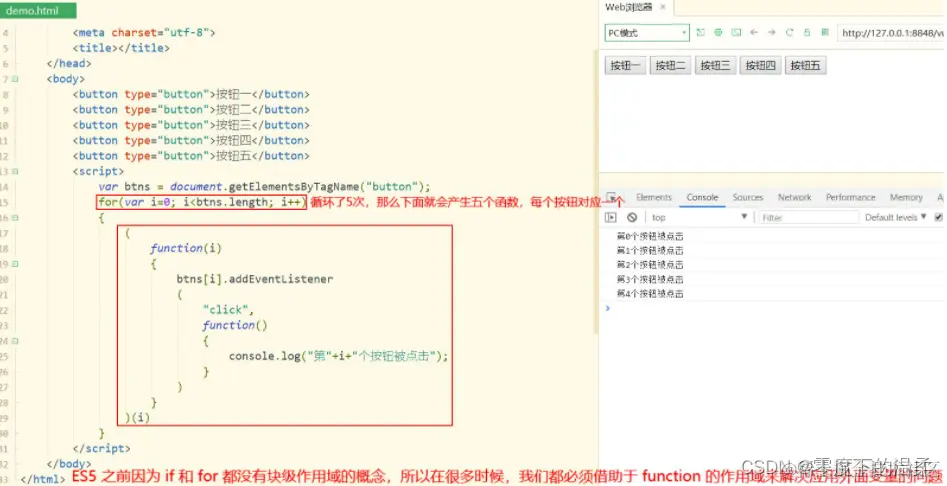Go forward with the right arrow icon
The image size is (947, 486).
(771, 33)
